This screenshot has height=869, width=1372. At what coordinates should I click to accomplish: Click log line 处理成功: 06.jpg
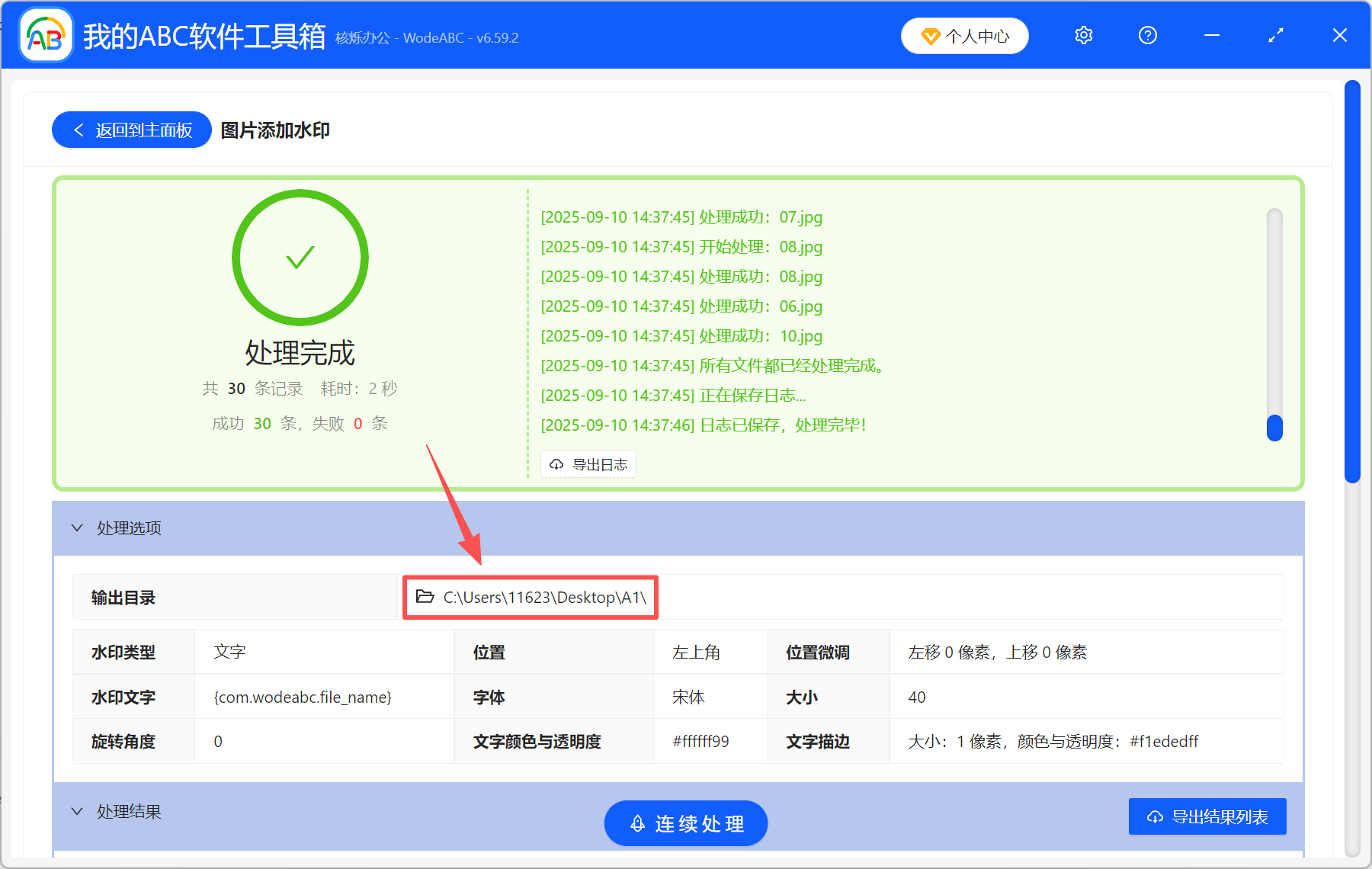pos(681,306)
